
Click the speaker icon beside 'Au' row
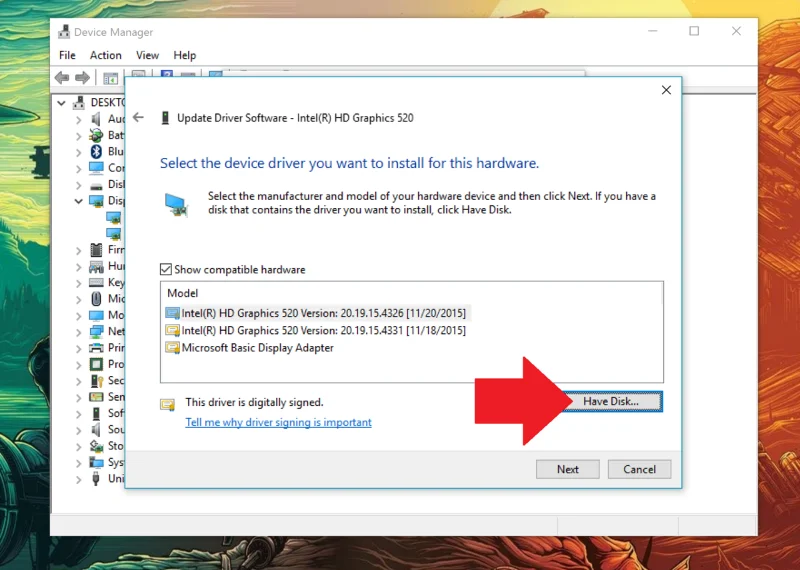(96, 119)
